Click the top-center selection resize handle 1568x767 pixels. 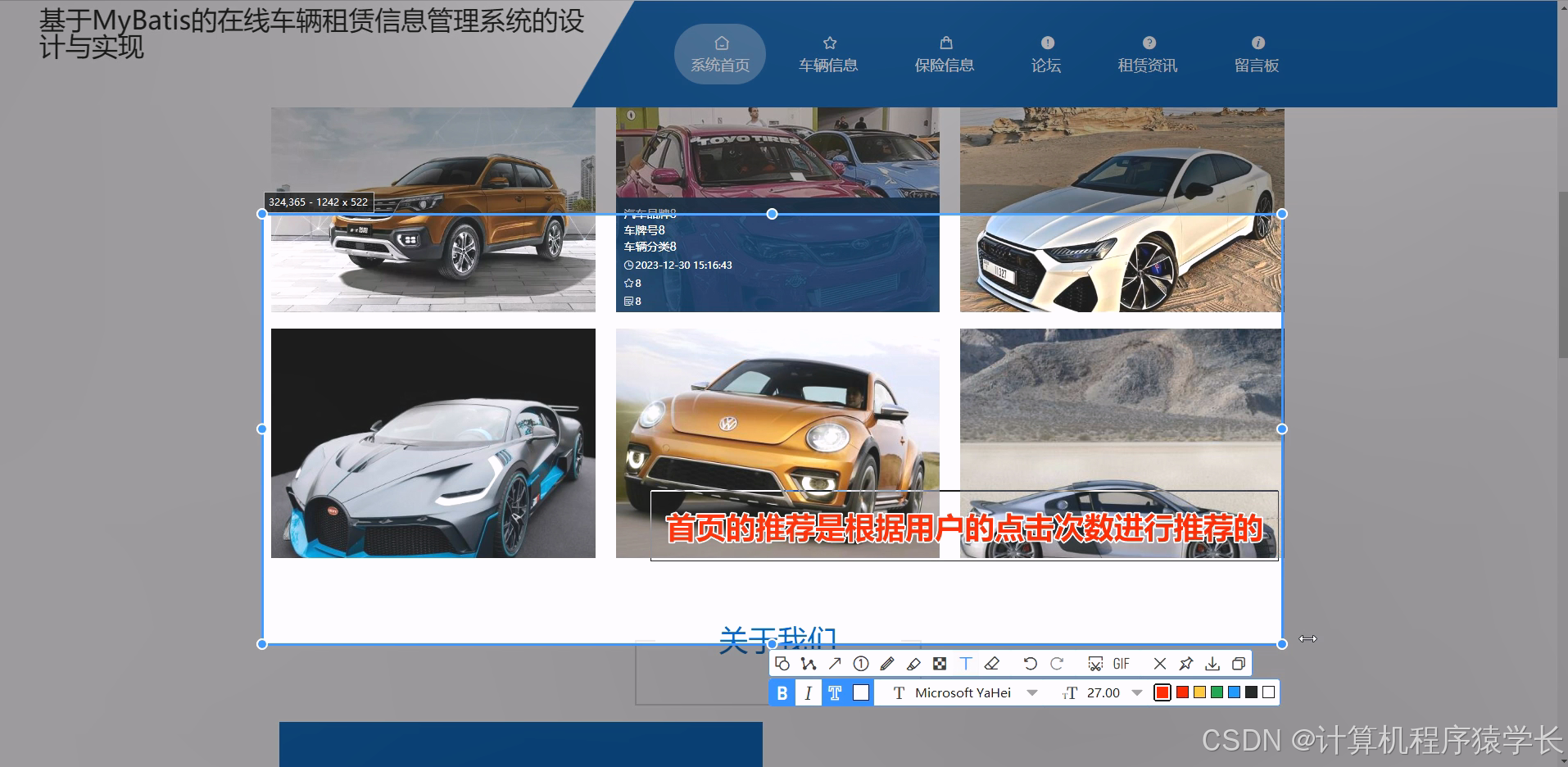(772, 214)
